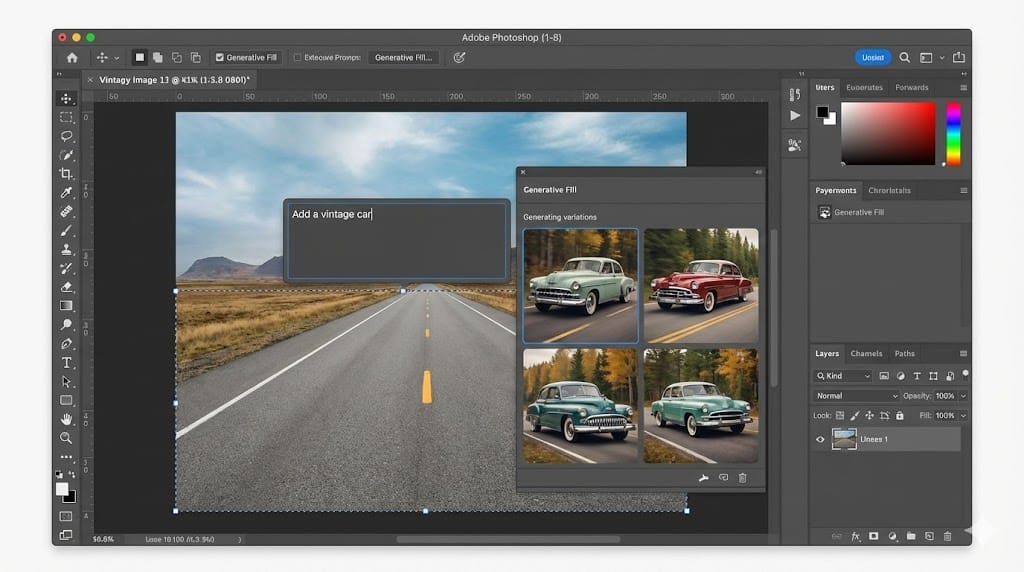
Task: Select the Healing Brush tool
Action: tap(67, 212)
